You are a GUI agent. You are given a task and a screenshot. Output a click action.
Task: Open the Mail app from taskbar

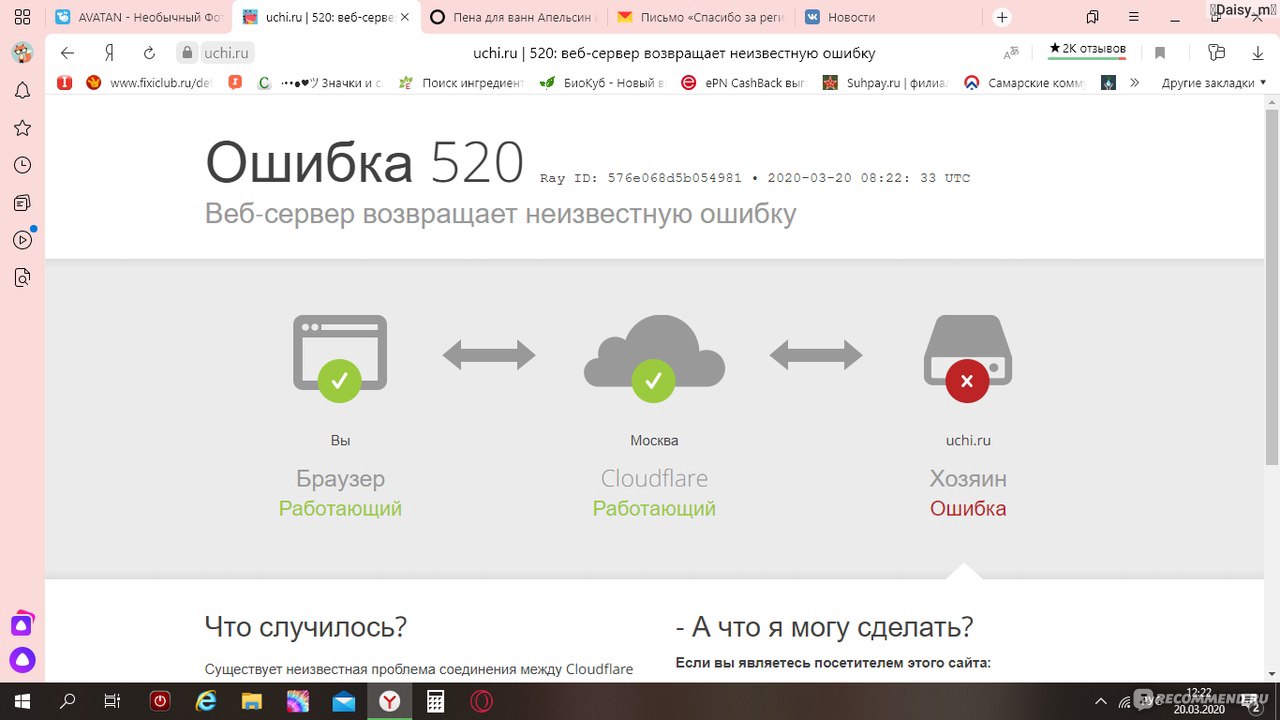click(x=343, y=701)
